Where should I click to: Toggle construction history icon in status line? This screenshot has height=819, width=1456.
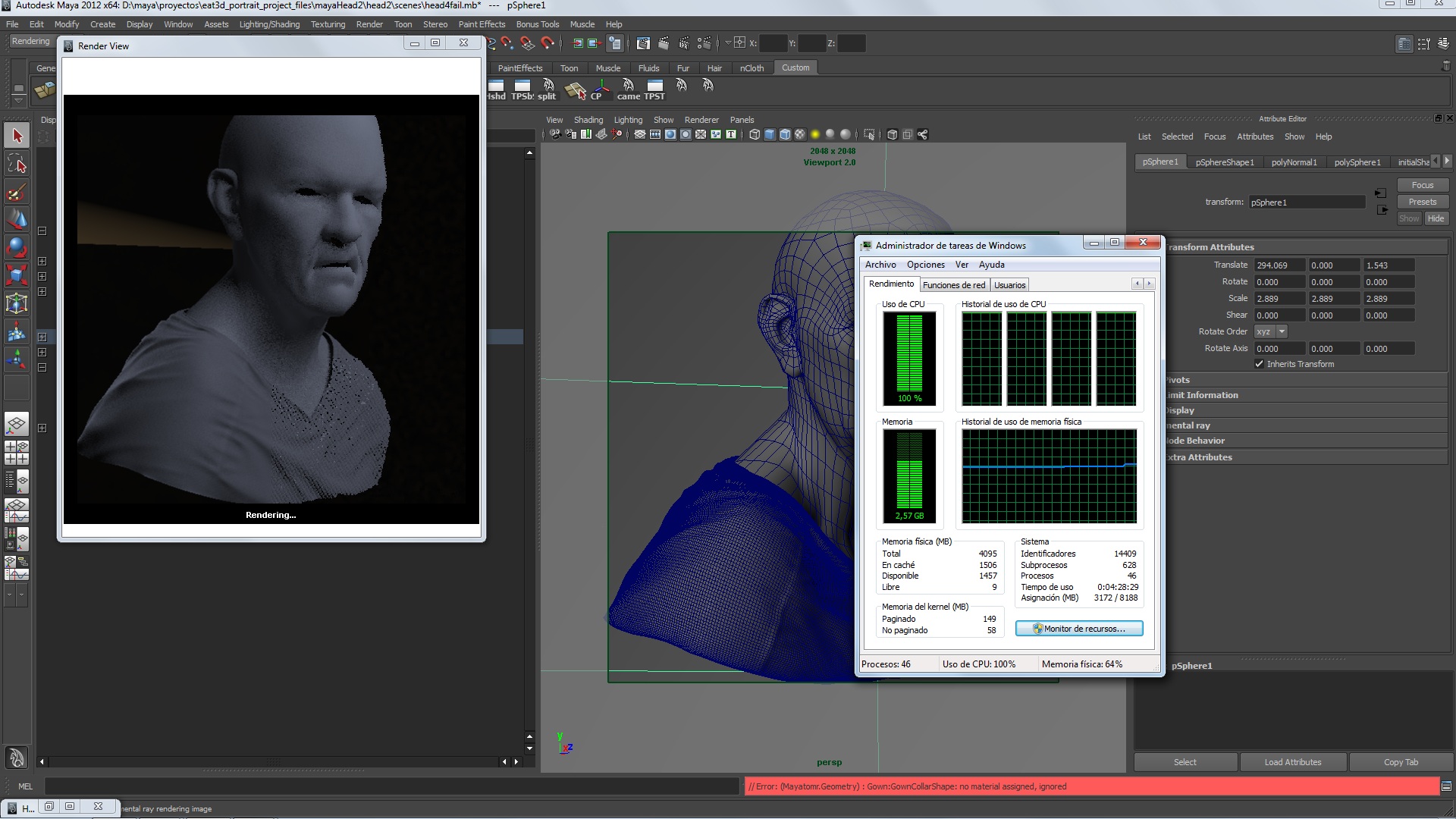tap(615, 43)
